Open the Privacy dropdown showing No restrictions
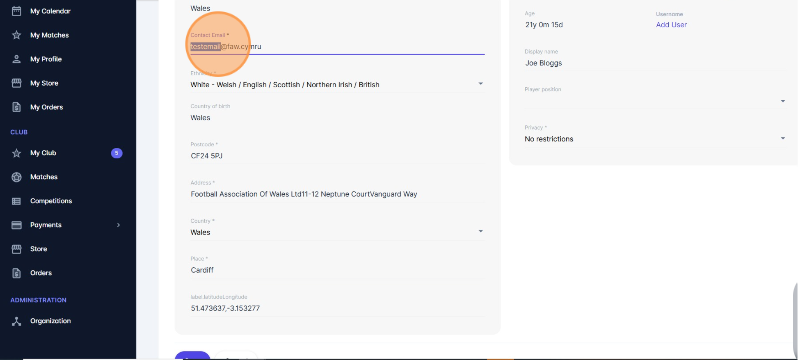 click(655, 139)
